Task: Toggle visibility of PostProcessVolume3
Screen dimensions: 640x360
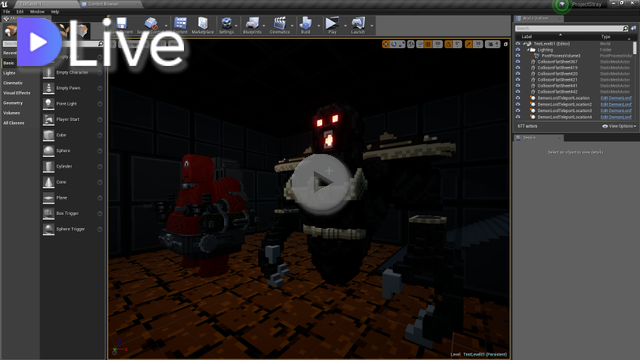Action: click(518, 56)
